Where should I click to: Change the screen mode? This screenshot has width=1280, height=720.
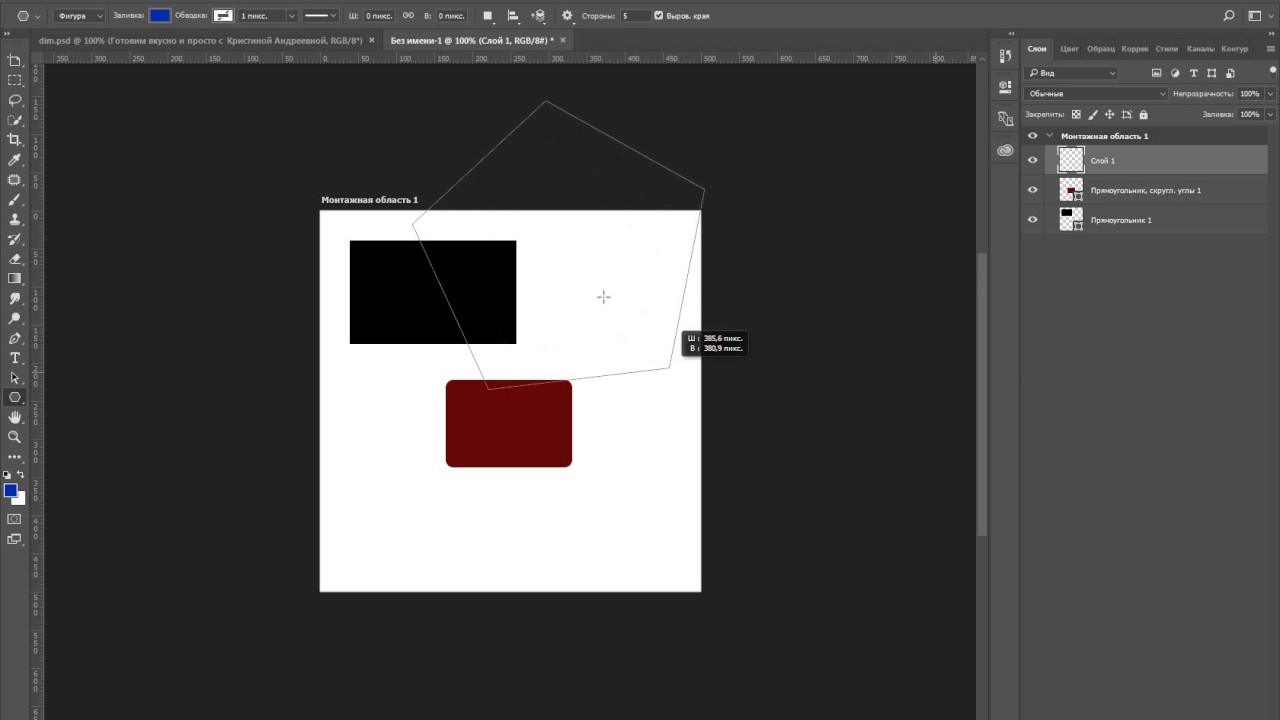[x=14, y=539]
